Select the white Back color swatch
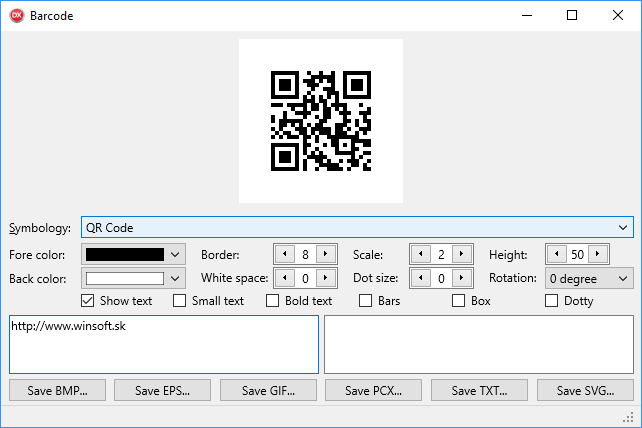Screen dimensions: 642x428 125,279
